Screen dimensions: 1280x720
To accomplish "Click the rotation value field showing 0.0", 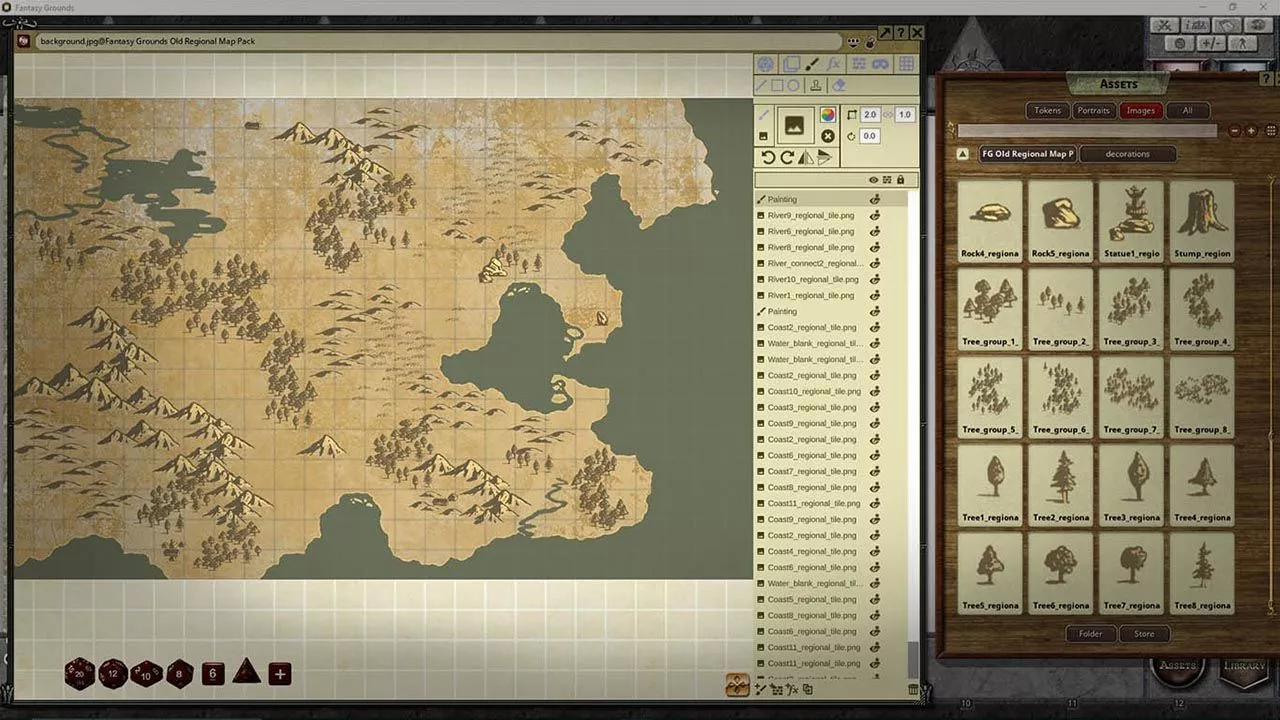I will pos(870,136).
